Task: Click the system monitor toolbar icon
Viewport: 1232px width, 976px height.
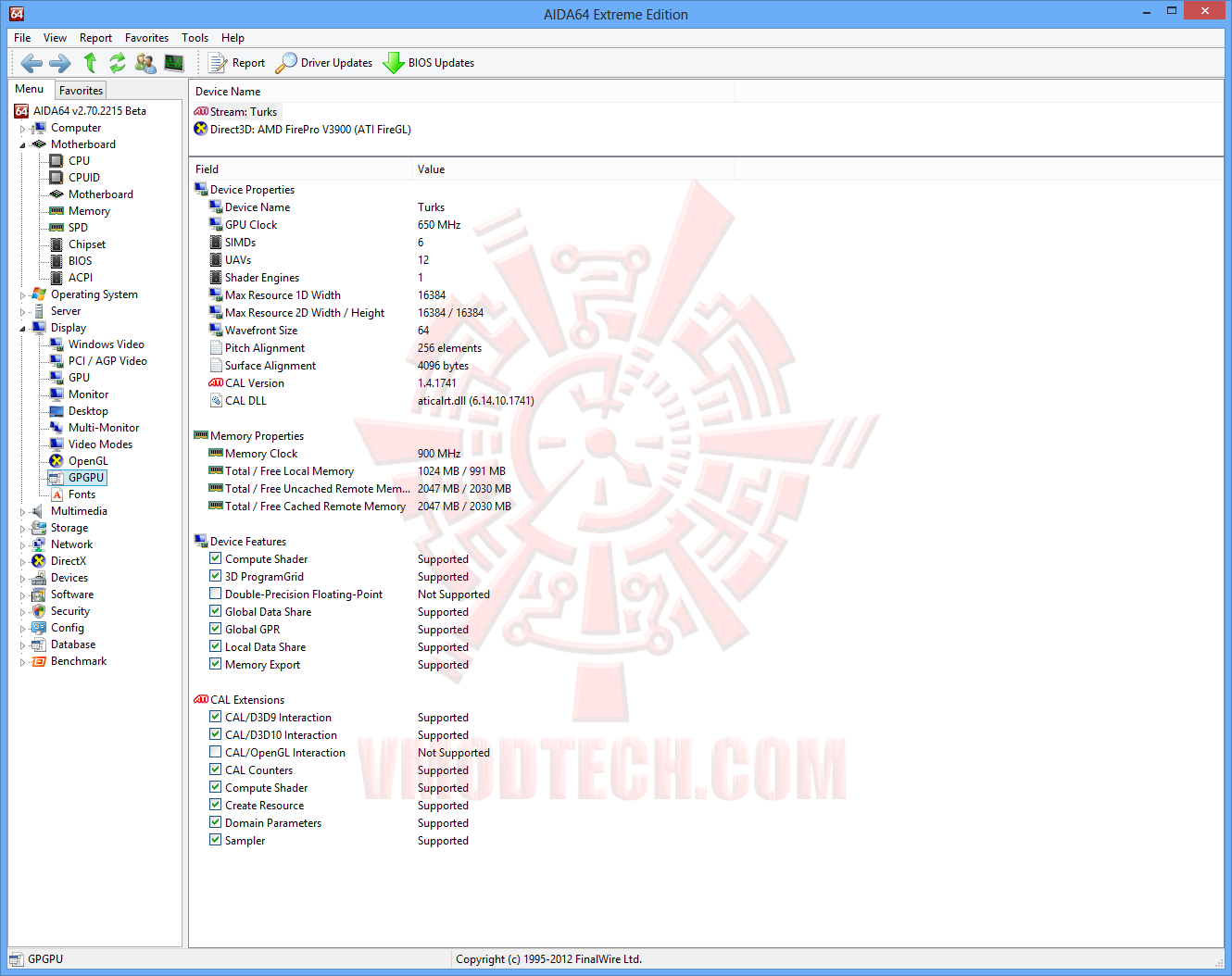Action: tap(174, 63)
